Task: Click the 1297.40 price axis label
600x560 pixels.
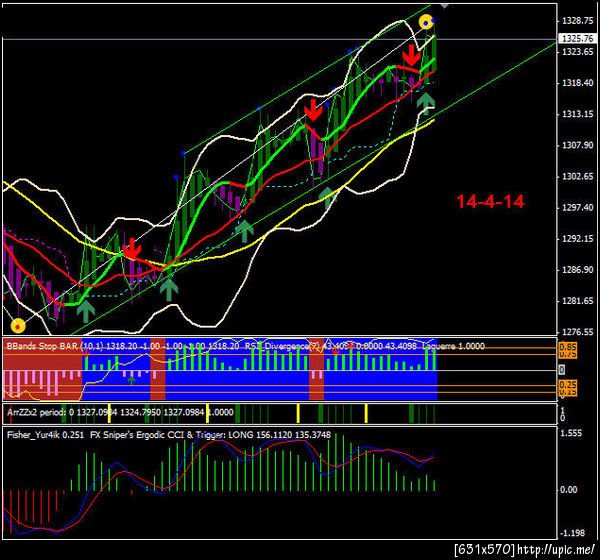Action: 577,207
